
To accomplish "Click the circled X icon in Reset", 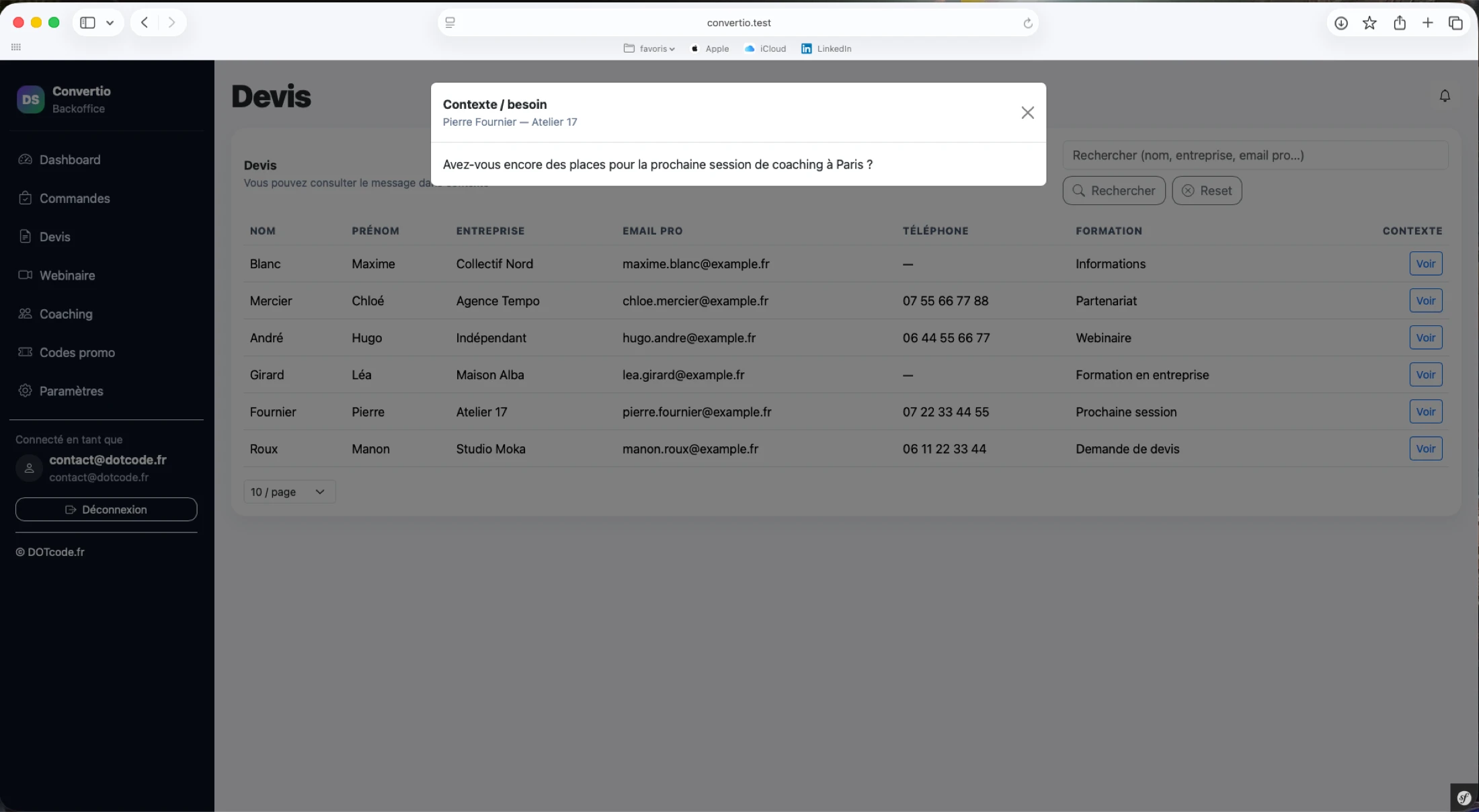I will tap(1188, 191).
